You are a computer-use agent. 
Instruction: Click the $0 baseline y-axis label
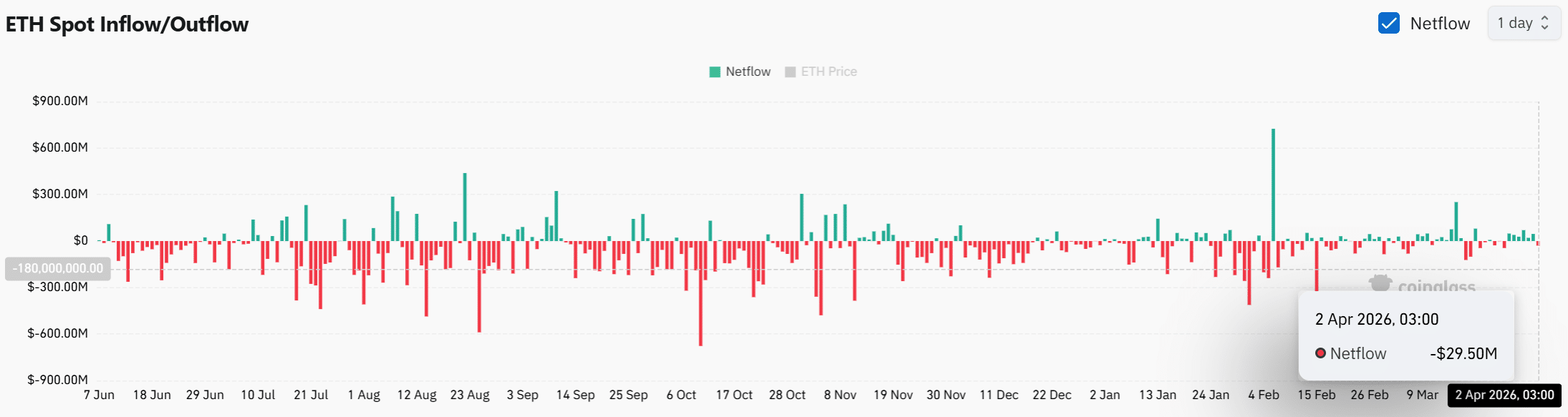(x=80, y=240)
